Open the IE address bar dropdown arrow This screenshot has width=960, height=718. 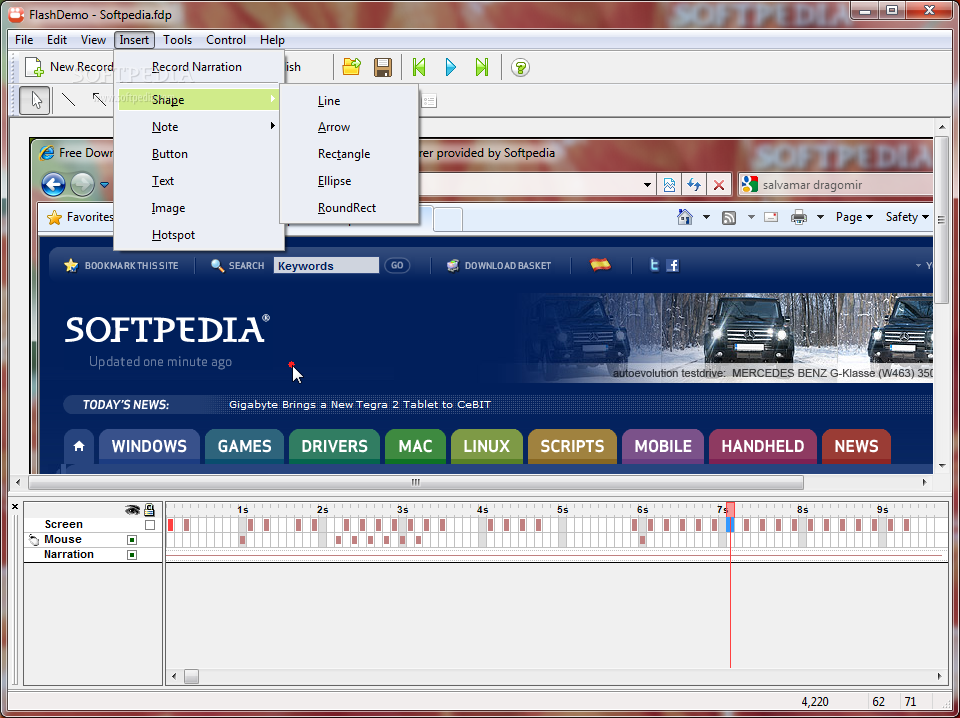click(647, 185)
